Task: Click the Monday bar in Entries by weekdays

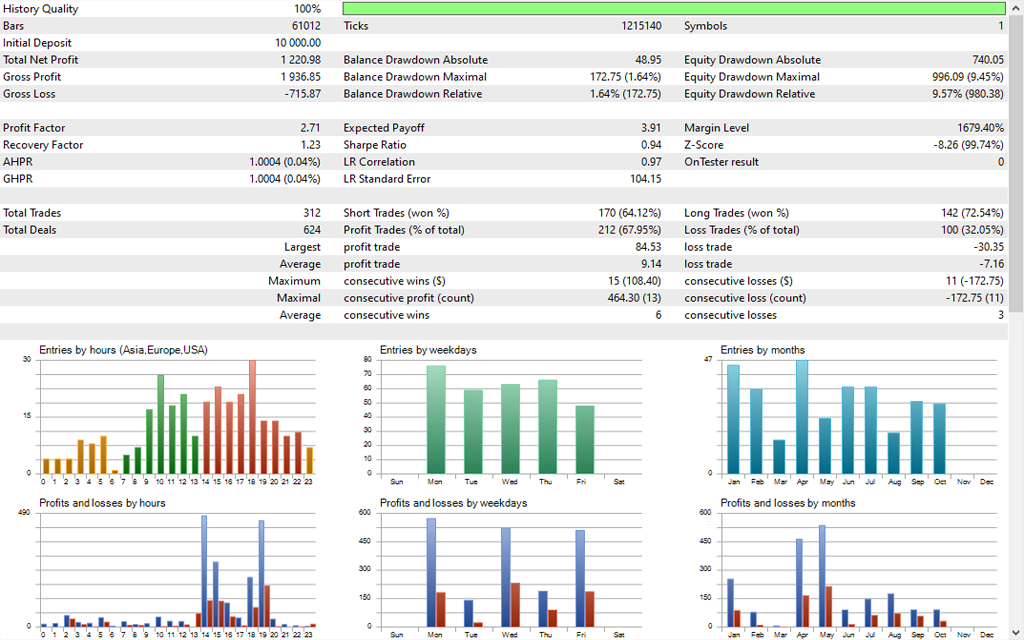Action: coord(436,420)
